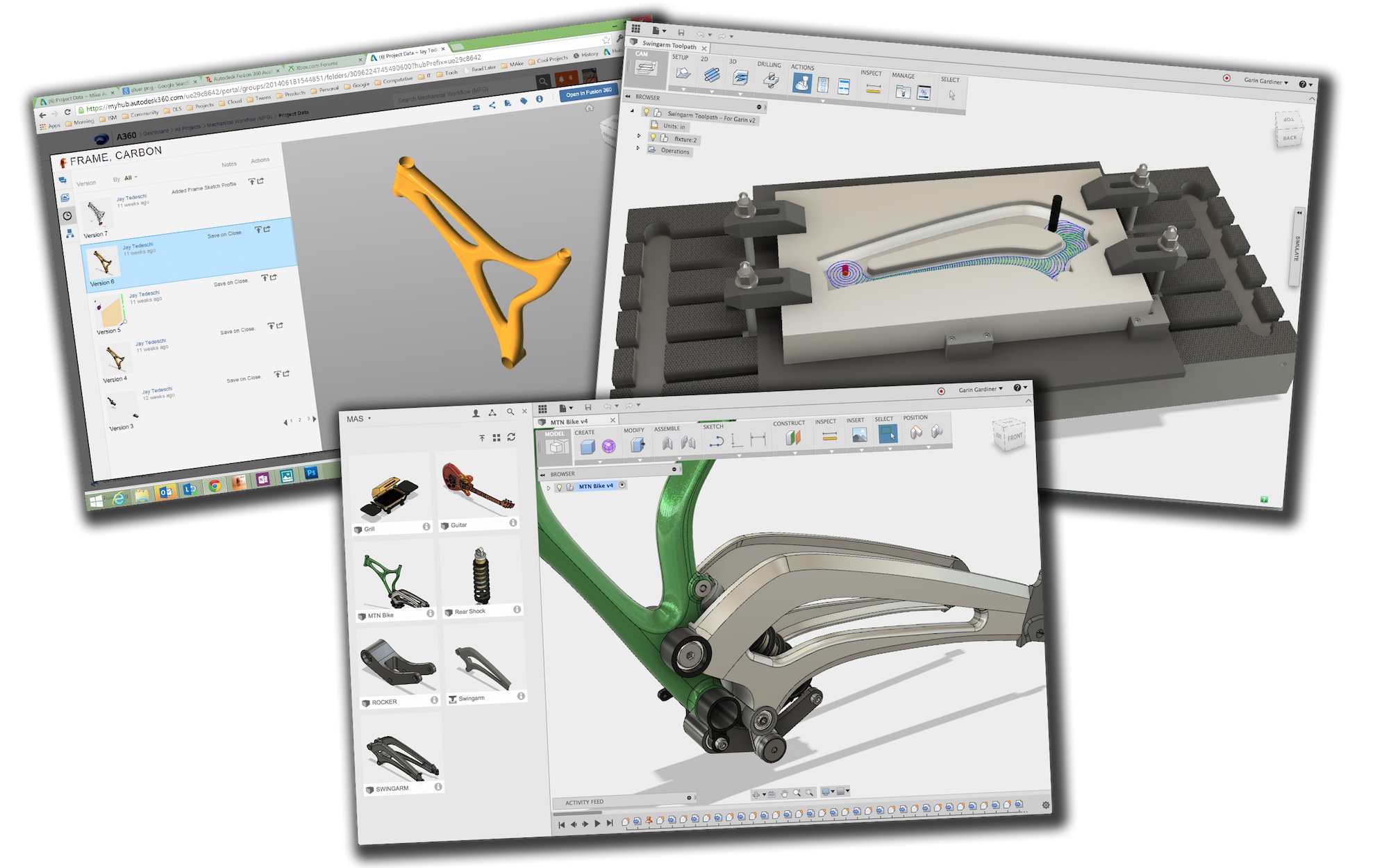Click the Post Process G-code icon
The width and height of the screenshot is (1389, 868).
[823, 85]
